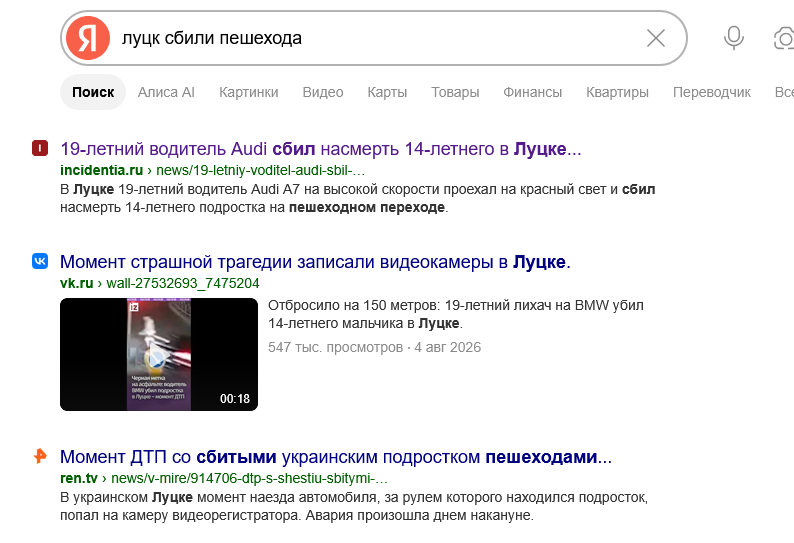Viewport: 794px width, 543px height.
Task: Switch to Алиса AI tab
Action: click(166, 92)
